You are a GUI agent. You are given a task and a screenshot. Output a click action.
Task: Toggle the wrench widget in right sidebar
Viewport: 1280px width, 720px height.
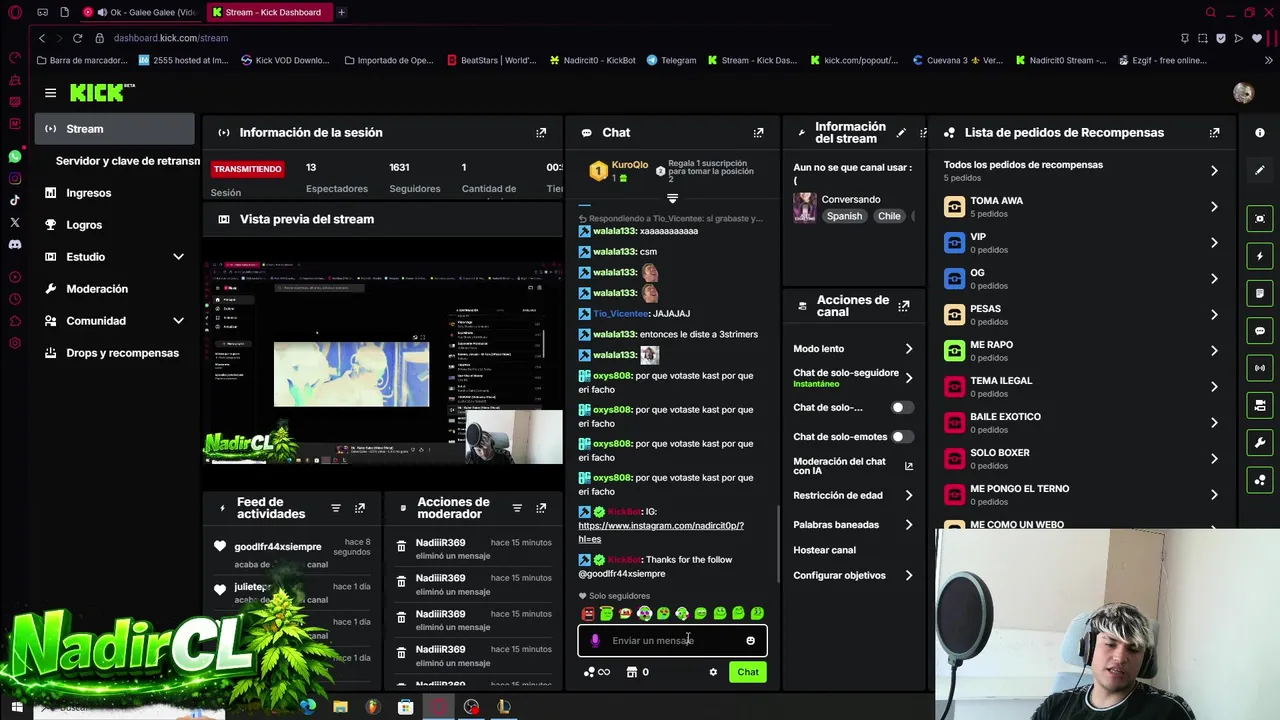tap(1260, 443)
